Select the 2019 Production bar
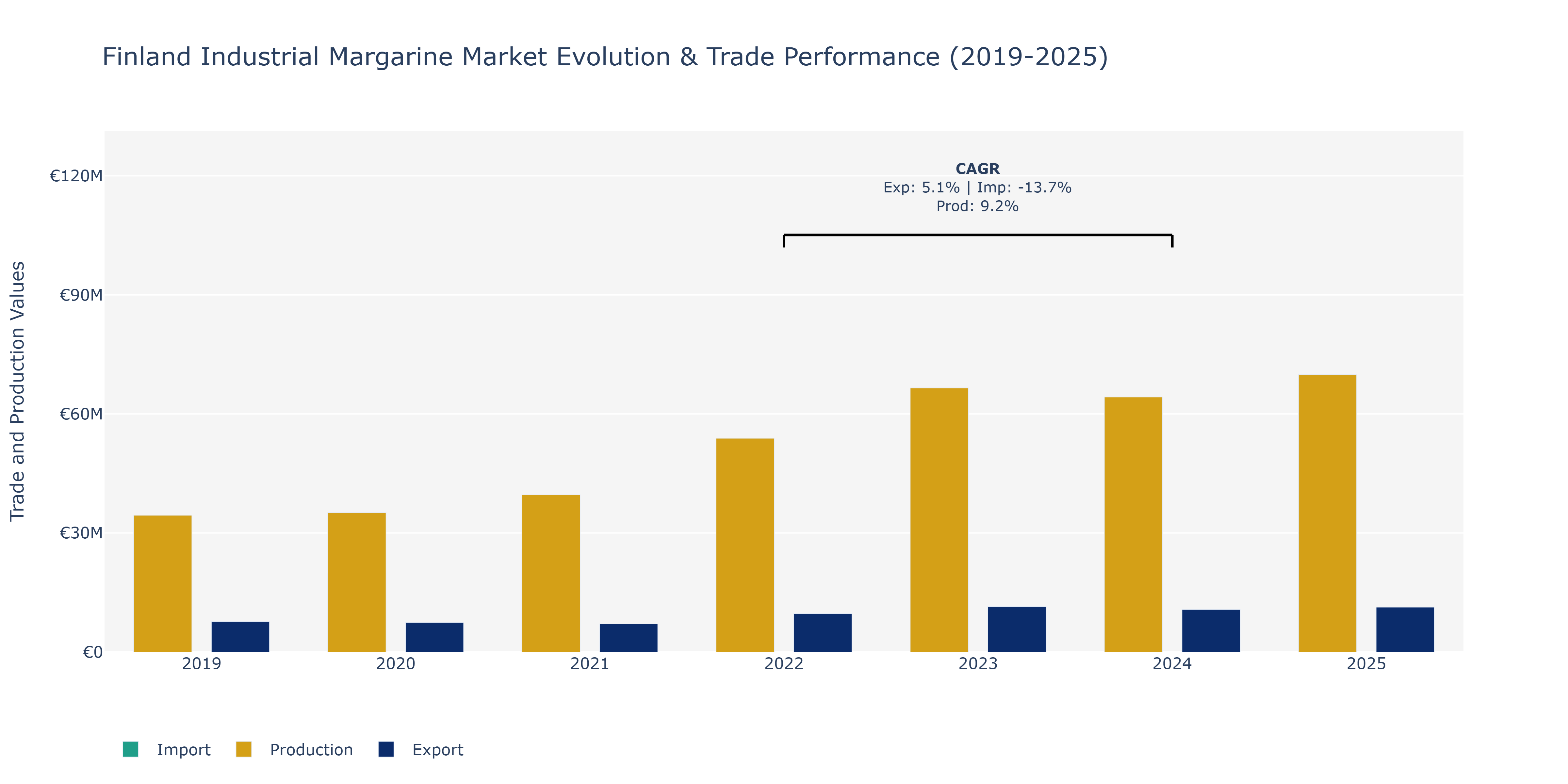Image resolution: width=1568 pixels, height=784 pixels. tap(163, 584)
